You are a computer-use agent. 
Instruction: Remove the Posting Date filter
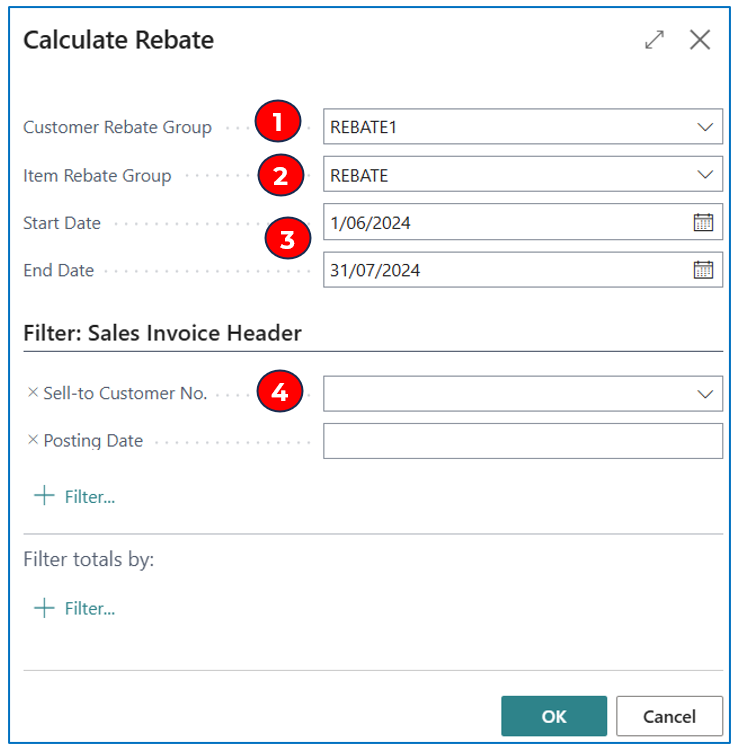coord(32,440)
